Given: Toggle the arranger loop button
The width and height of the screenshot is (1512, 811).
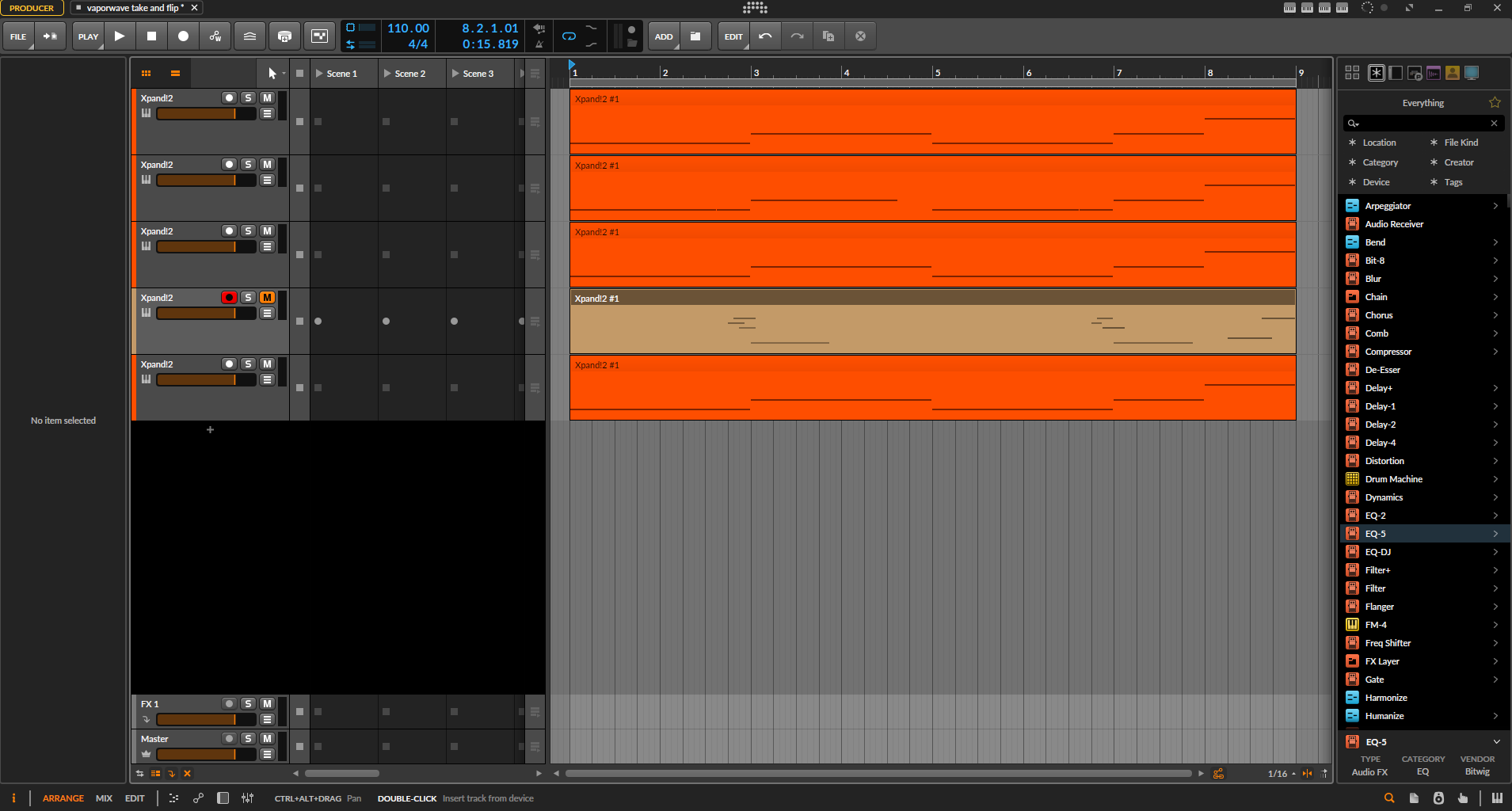Looking at the screenshot, I should point(569,36).
